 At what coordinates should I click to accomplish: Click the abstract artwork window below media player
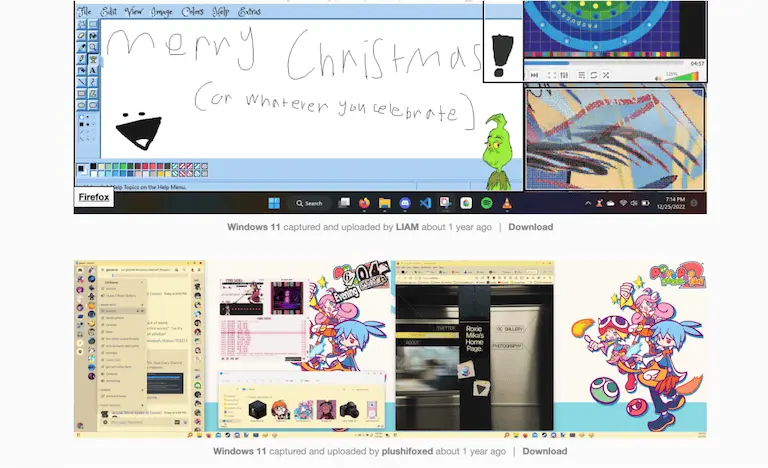tap(615, 139)
